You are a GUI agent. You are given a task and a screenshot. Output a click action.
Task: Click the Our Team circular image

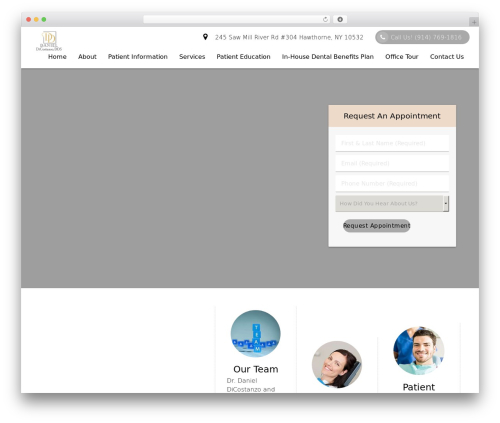(x=256, y=334)
